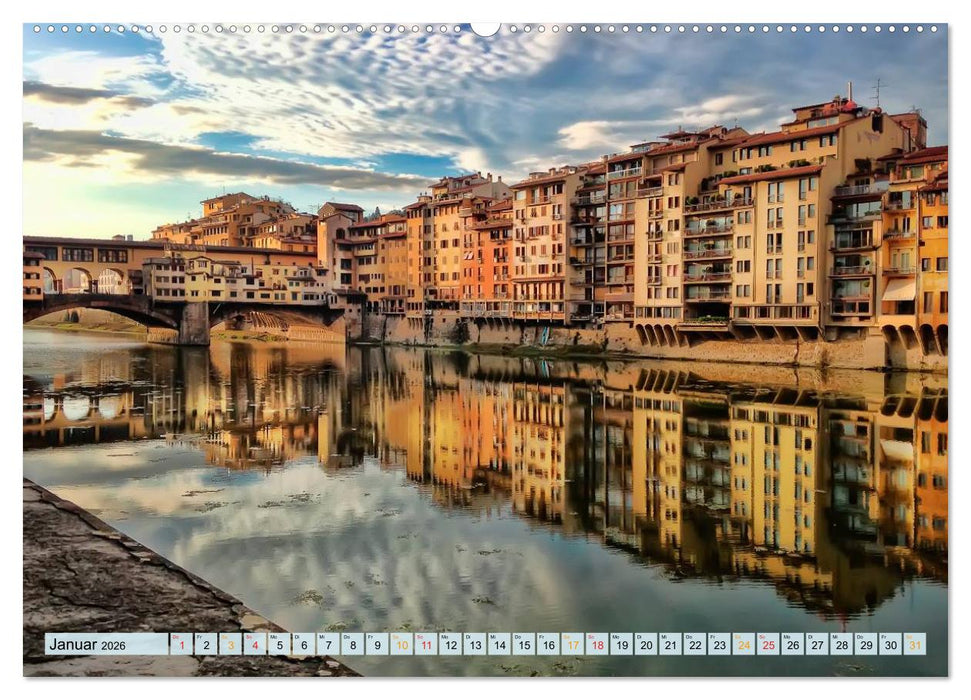Select date 1 under Do
This screenshot has height=700, width=971.
coord(180,644)
